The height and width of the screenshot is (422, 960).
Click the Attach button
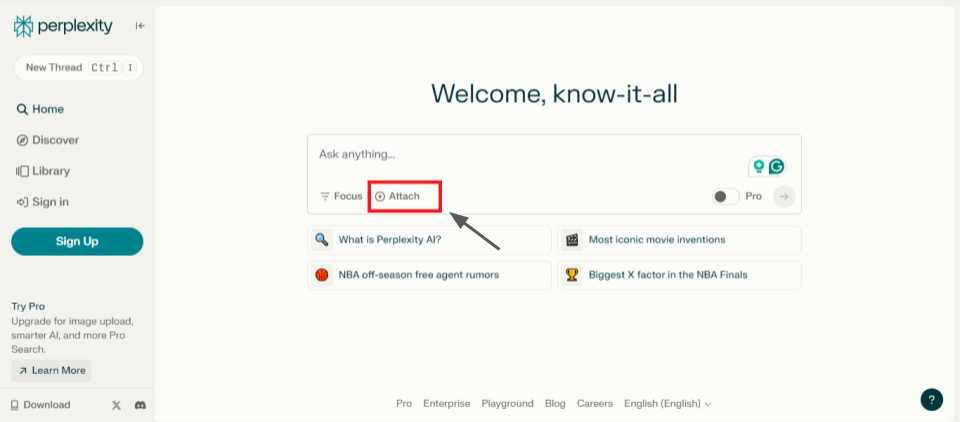click(x=397, y=197)
